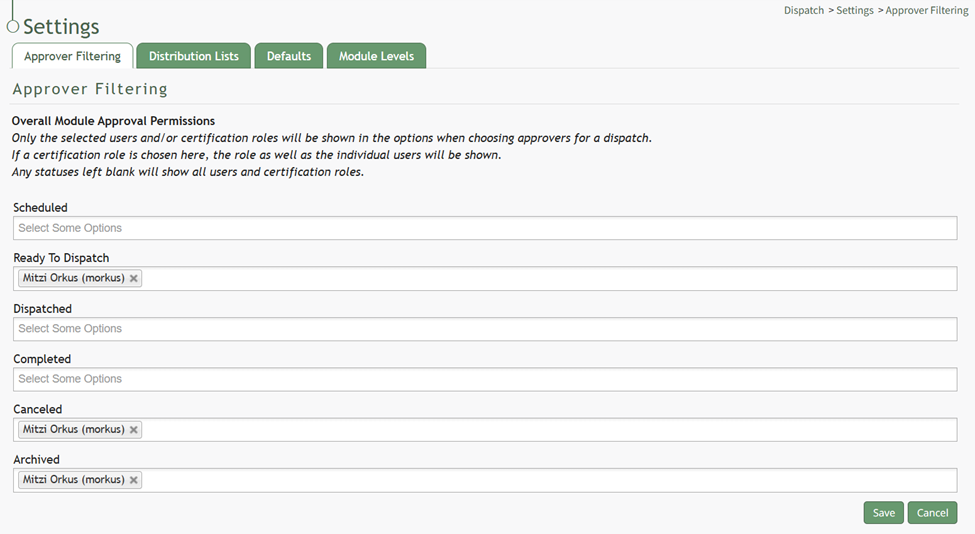Viewport: 975px width, 534px height.
Task: Select the Approver Filtering tab
Action: 72,56
